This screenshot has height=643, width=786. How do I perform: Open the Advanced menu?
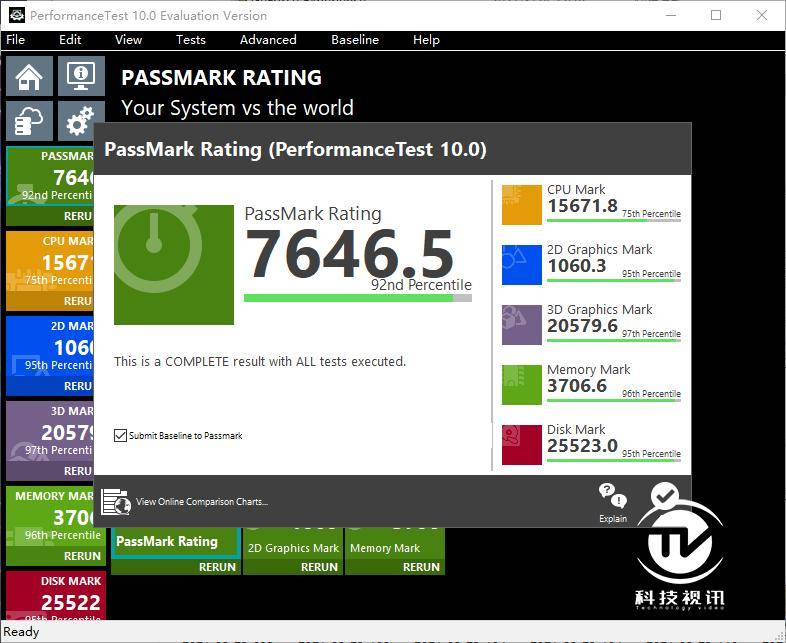[268, 40]
